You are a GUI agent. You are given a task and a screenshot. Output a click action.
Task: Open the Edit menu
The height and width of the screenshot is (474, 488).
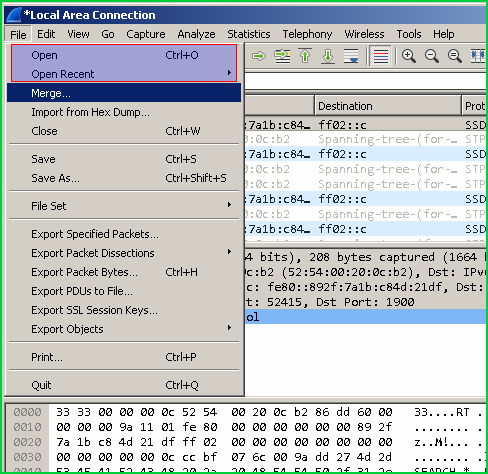point(46,34)
